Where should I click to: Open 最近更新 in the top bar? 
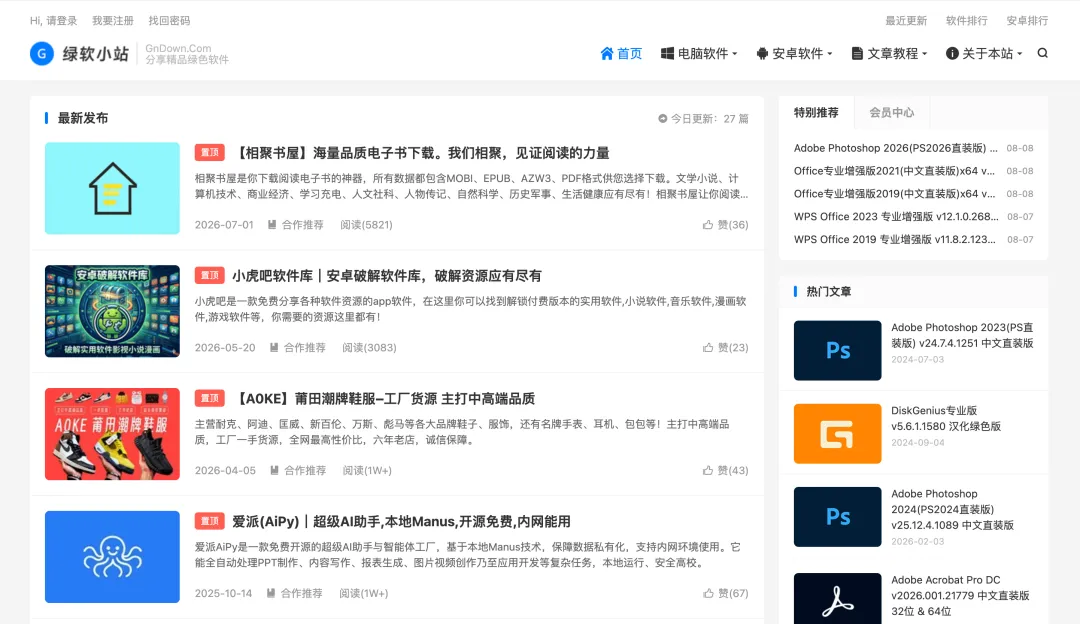coord(906,21)
